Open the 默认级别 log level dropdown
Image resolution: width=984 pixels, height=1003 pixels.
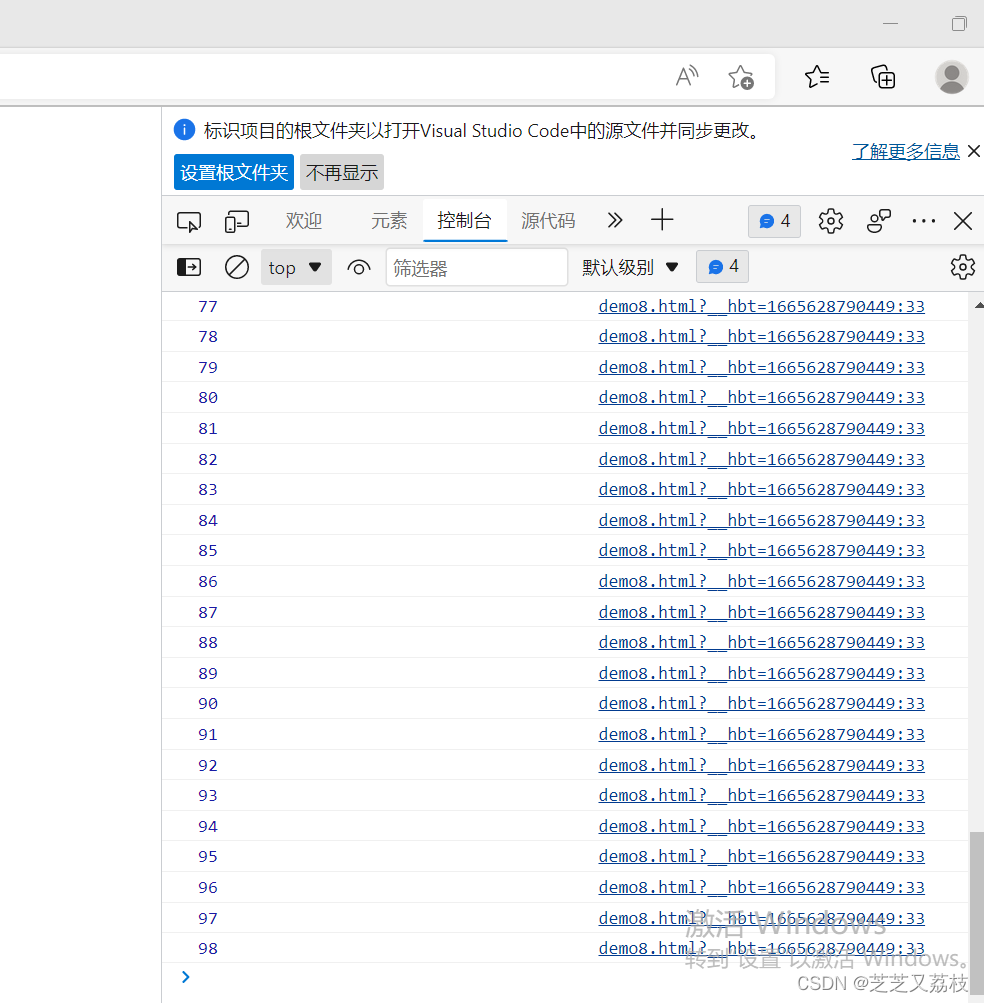[x=630, y=267]
